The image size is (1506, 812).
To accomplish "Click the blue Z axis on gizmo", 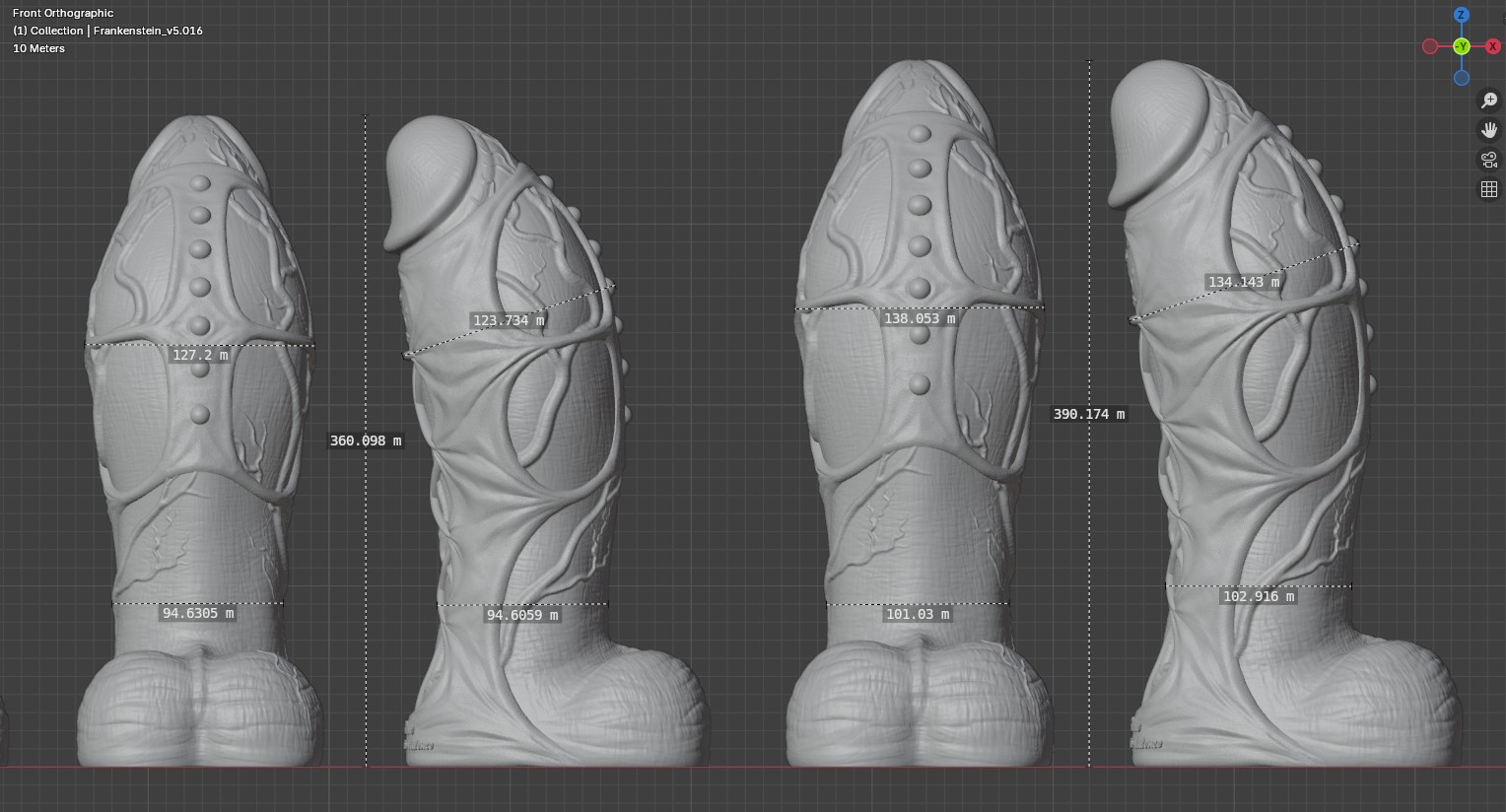I will coord(1462,15).
